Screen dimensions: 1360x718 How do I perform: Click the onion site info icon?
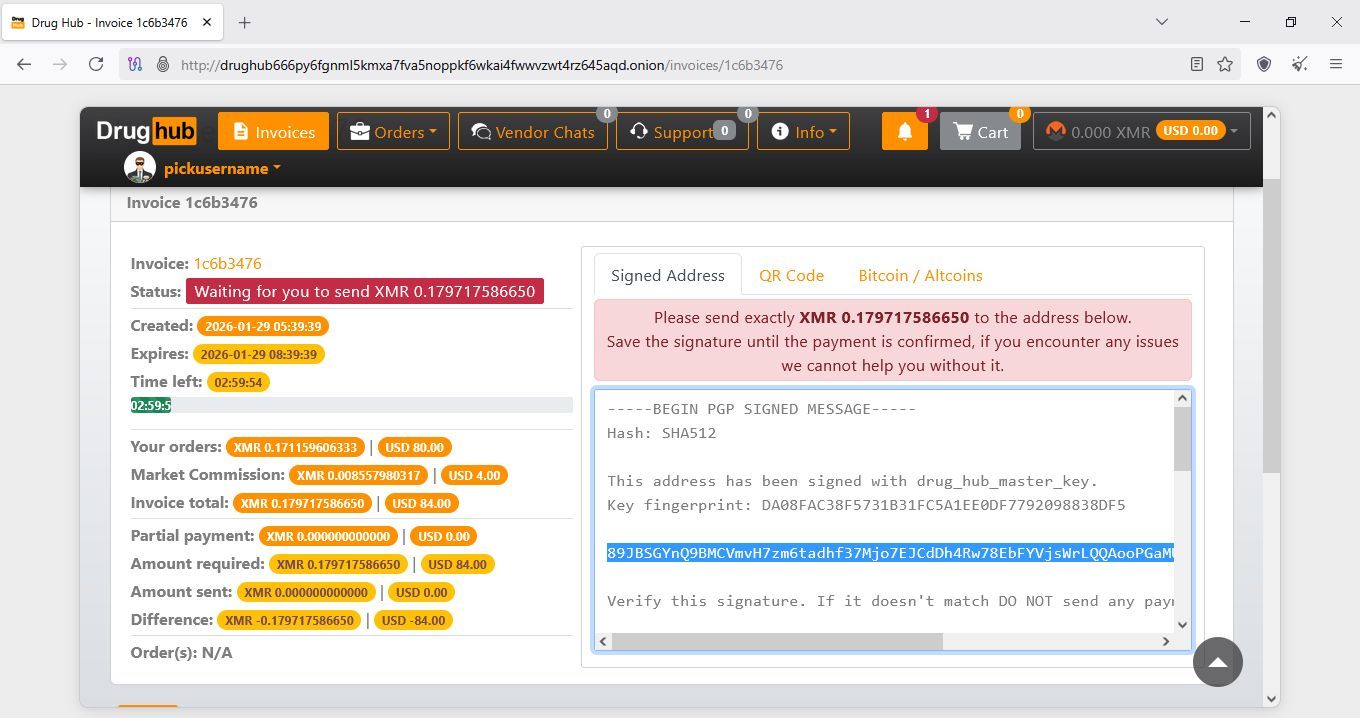[163, 64]
